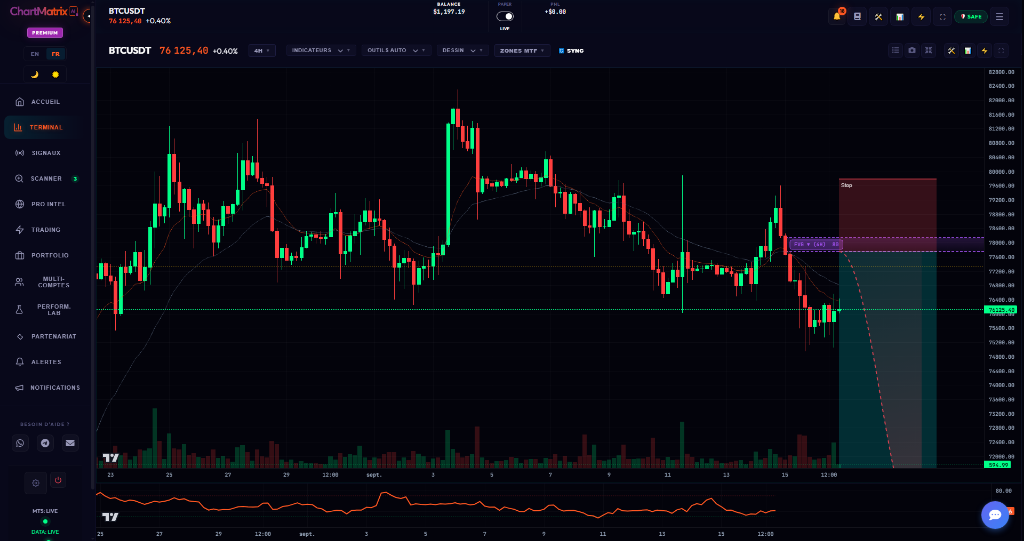
Task: Switch to dark mode moon icon
Action: (35, 74)
